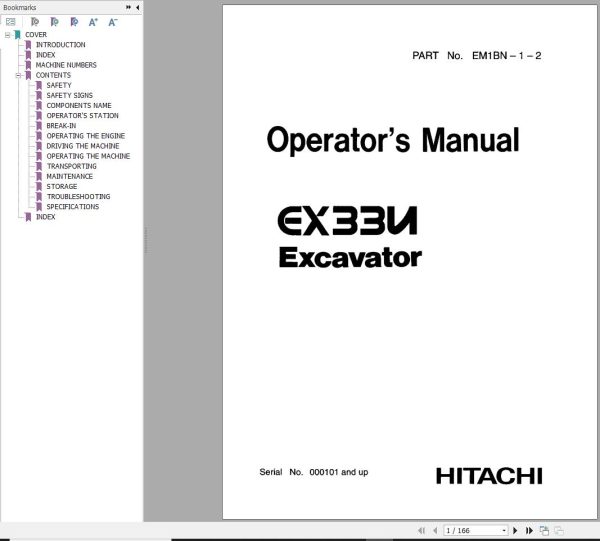Go to the next page
600x541 pixels.
(515, 530)
